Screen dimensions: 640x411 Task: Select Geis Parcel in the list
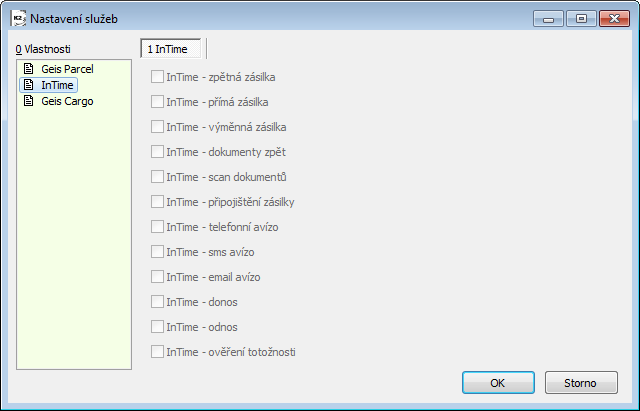(x=67, y=69)
